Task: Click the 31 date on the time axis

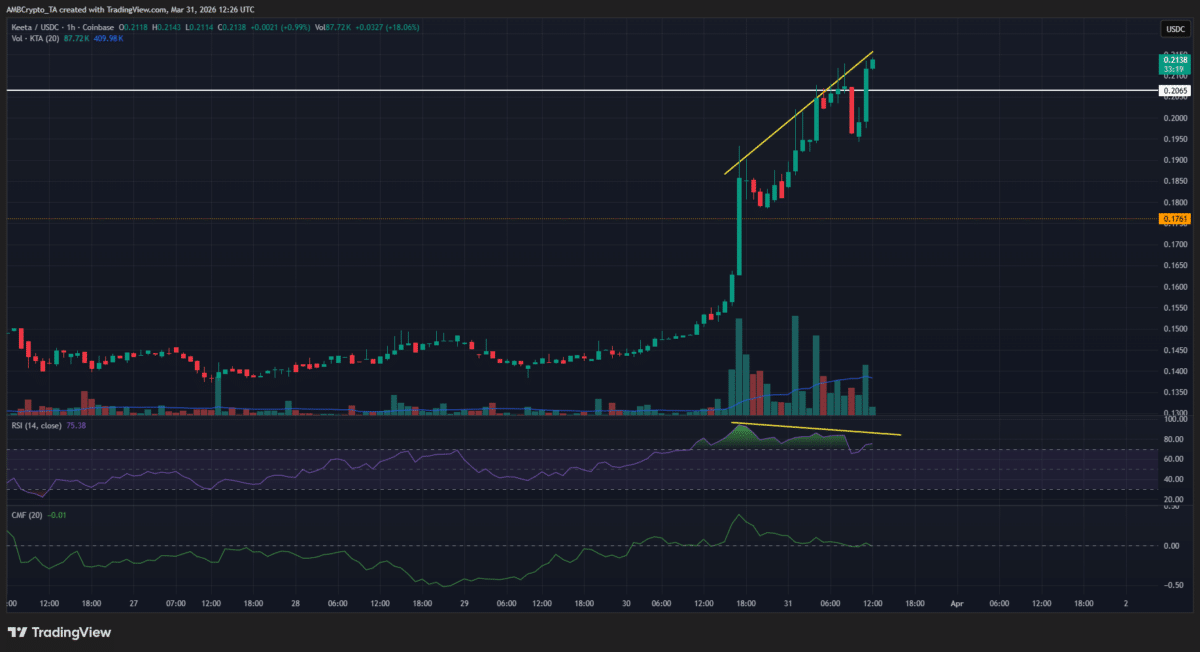Action: (x=786, y=603)
